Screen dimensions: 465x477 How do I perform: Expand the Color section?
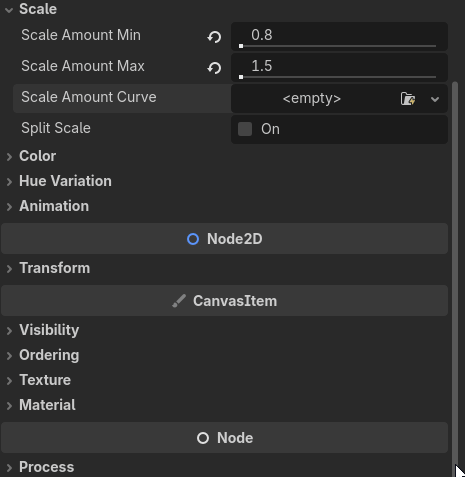pos(9,156)
